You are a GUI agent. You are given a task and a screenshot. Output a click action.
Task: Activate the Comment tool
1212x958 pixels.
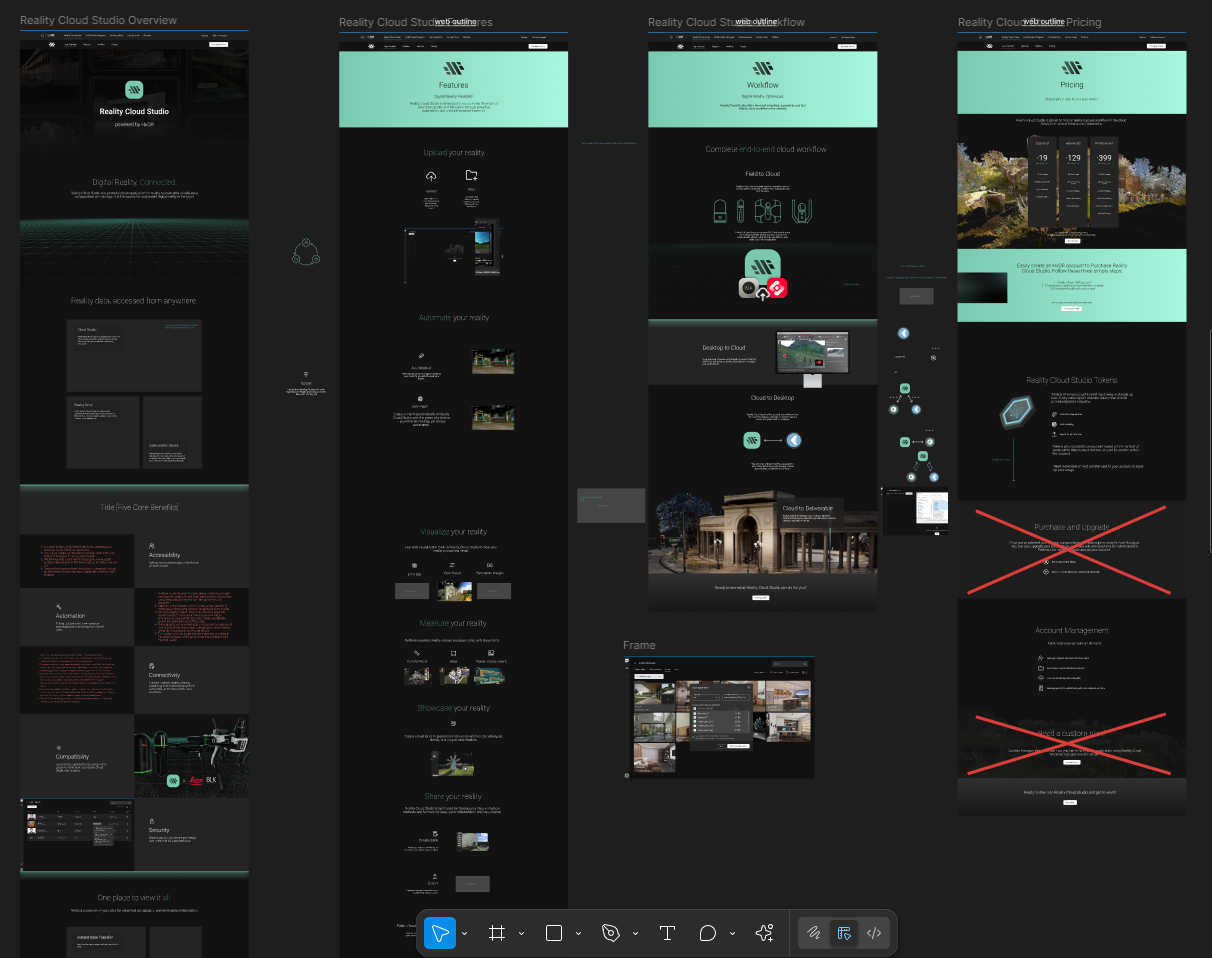click(x=708, y=933)
